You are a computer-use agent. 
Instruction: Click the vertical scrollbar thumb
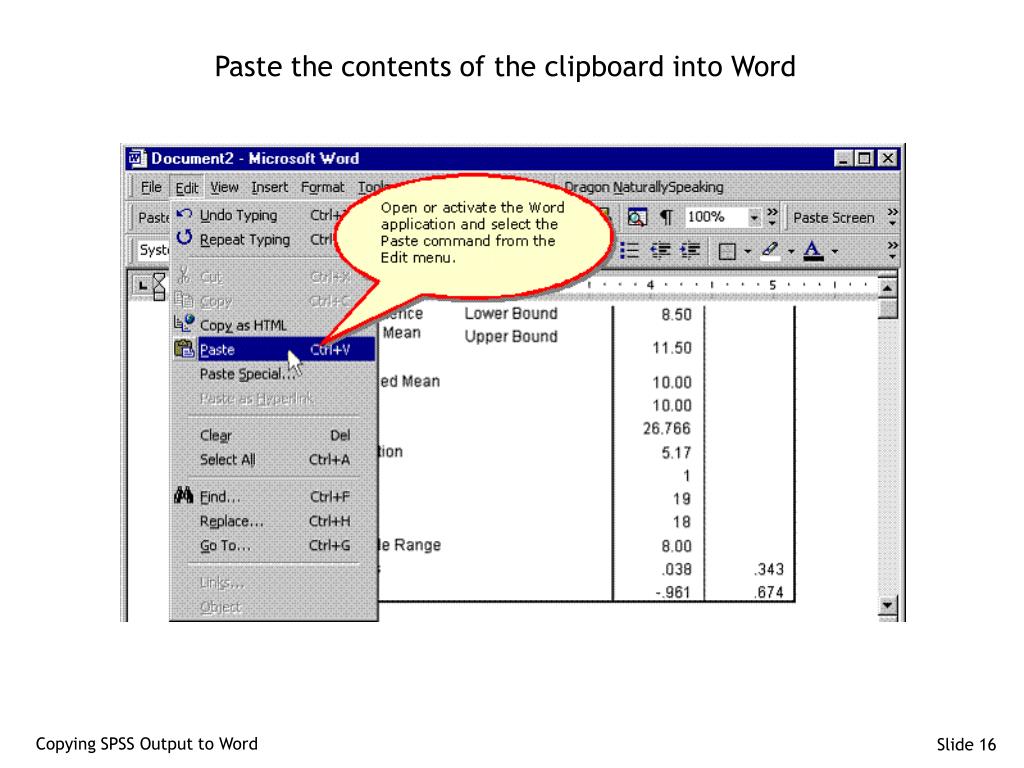click(887, 308)
